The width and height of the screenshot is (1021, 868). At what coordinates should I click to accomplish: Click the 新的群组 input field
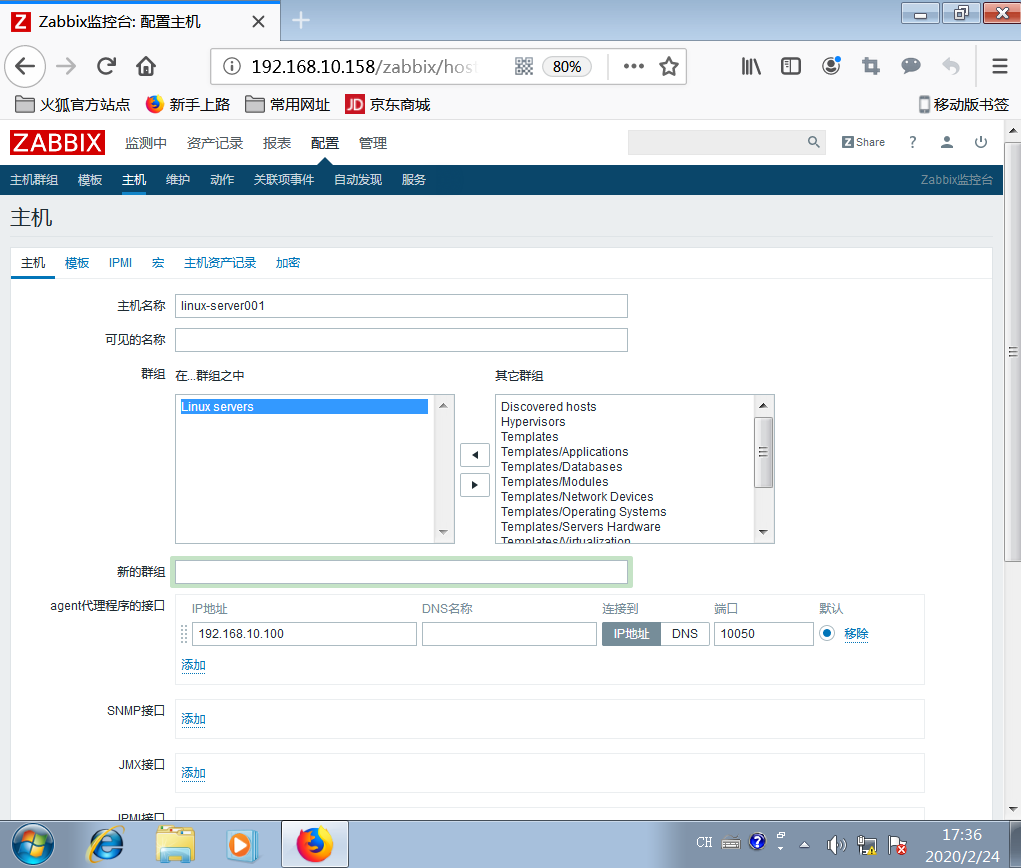pyautogui.click(x=401, y=572)
